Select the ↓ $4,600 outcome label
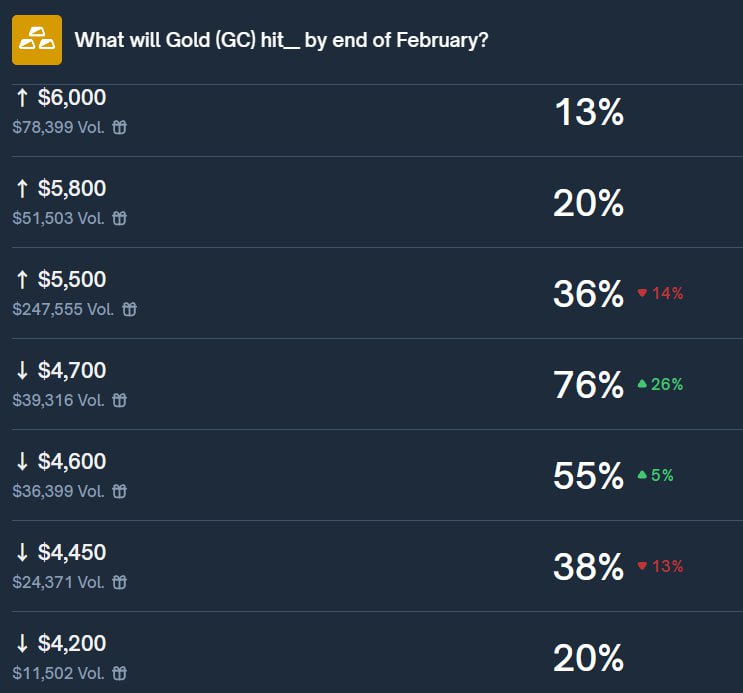Image resolution: width=743 pixels, height=693 pixels. click(61, 461)
